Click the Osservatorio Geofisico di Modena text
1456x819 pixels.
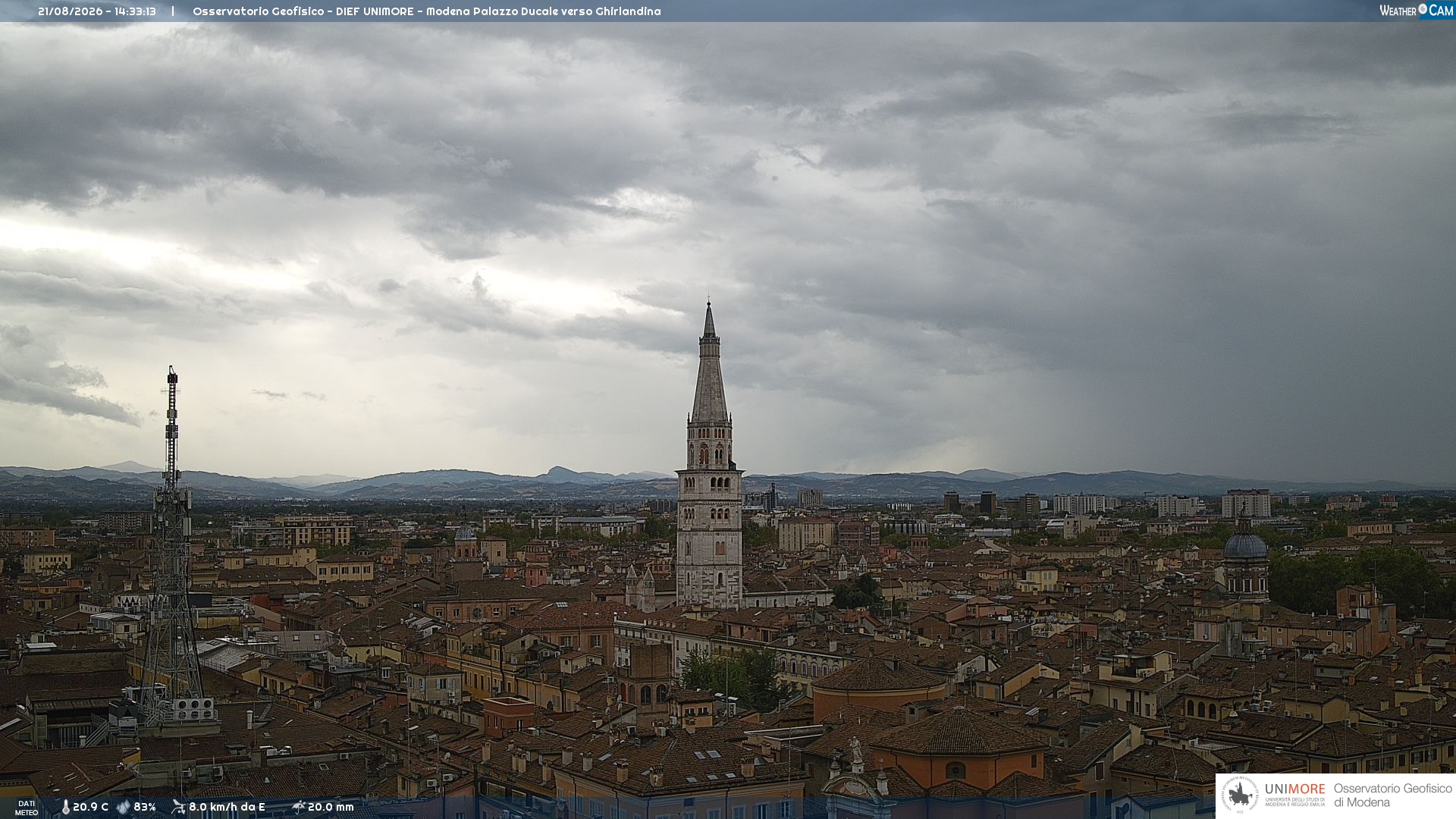[1392, 795]
